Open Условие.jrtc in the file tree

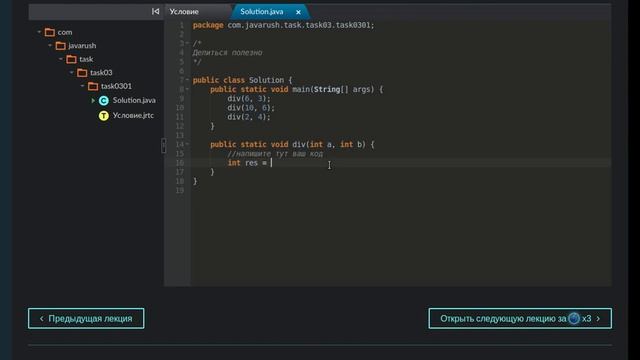[133, 116]
